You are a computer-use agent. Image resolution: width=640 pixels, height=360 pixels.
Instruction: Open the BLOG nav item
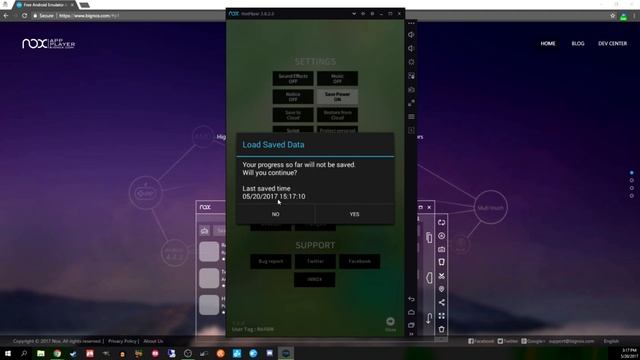click(x=578, y=43)
